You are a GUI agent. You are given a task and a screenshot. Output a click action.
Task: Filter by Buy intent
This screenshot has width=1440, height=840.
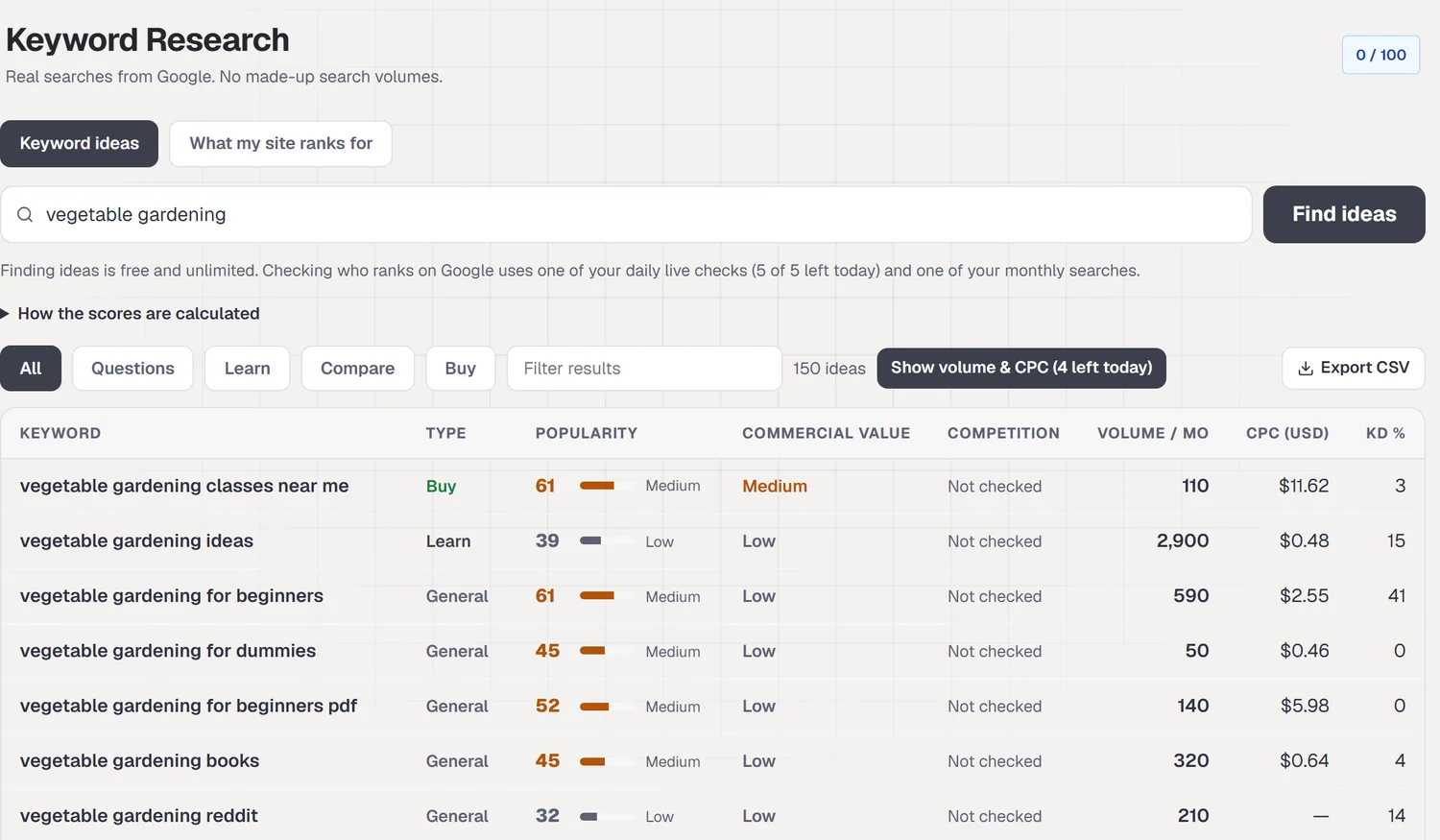click(x=460, y=368)
